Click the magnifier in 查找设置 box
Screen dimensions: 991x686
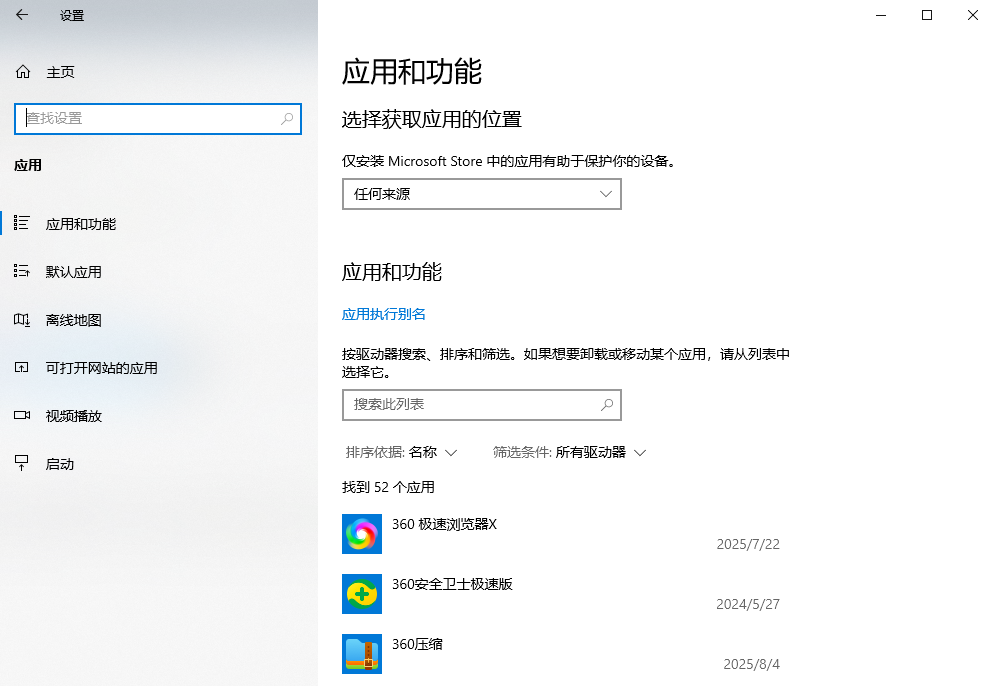(287, 118)
